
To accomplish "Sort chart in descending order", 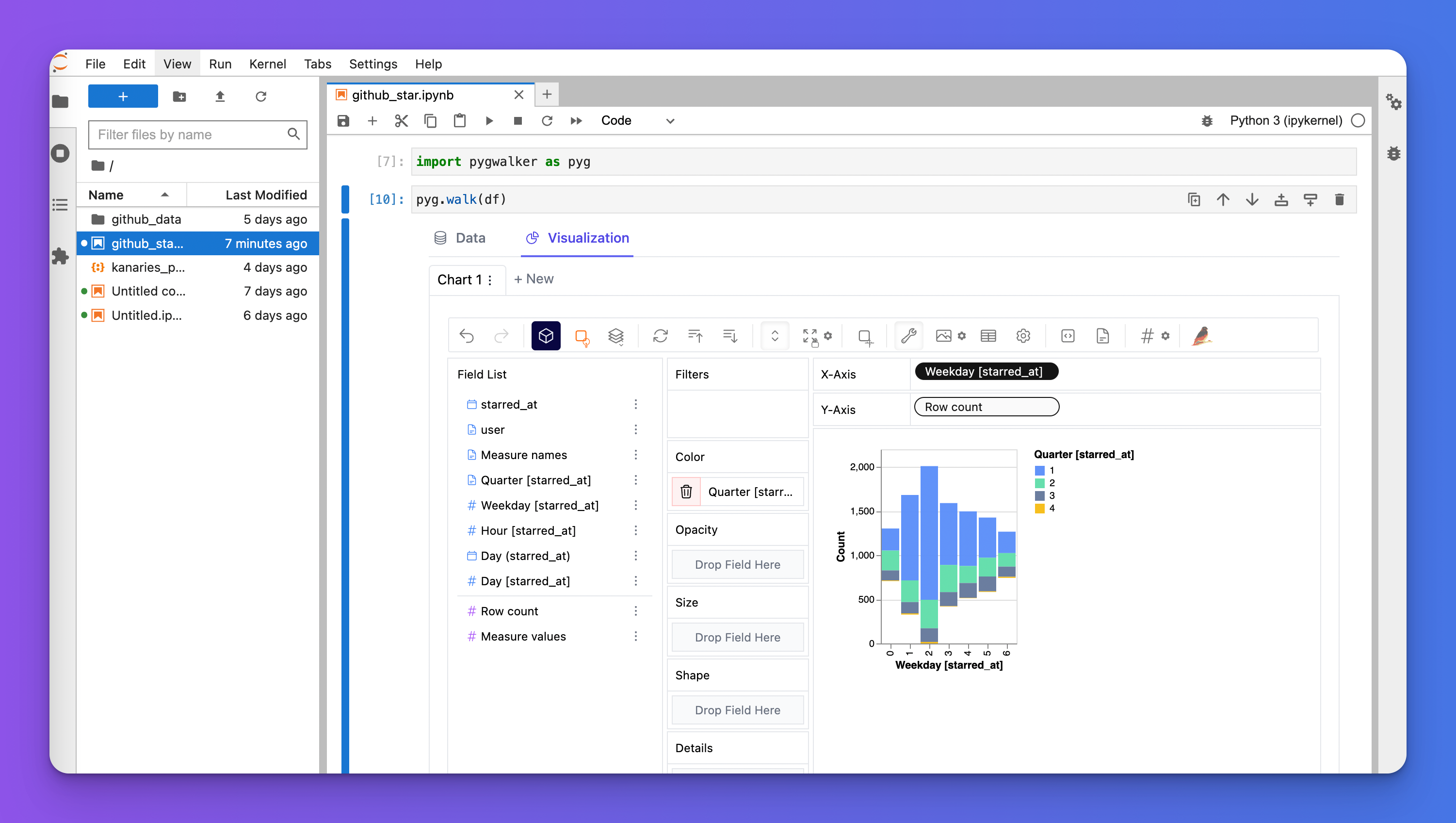I will [729, 336].
